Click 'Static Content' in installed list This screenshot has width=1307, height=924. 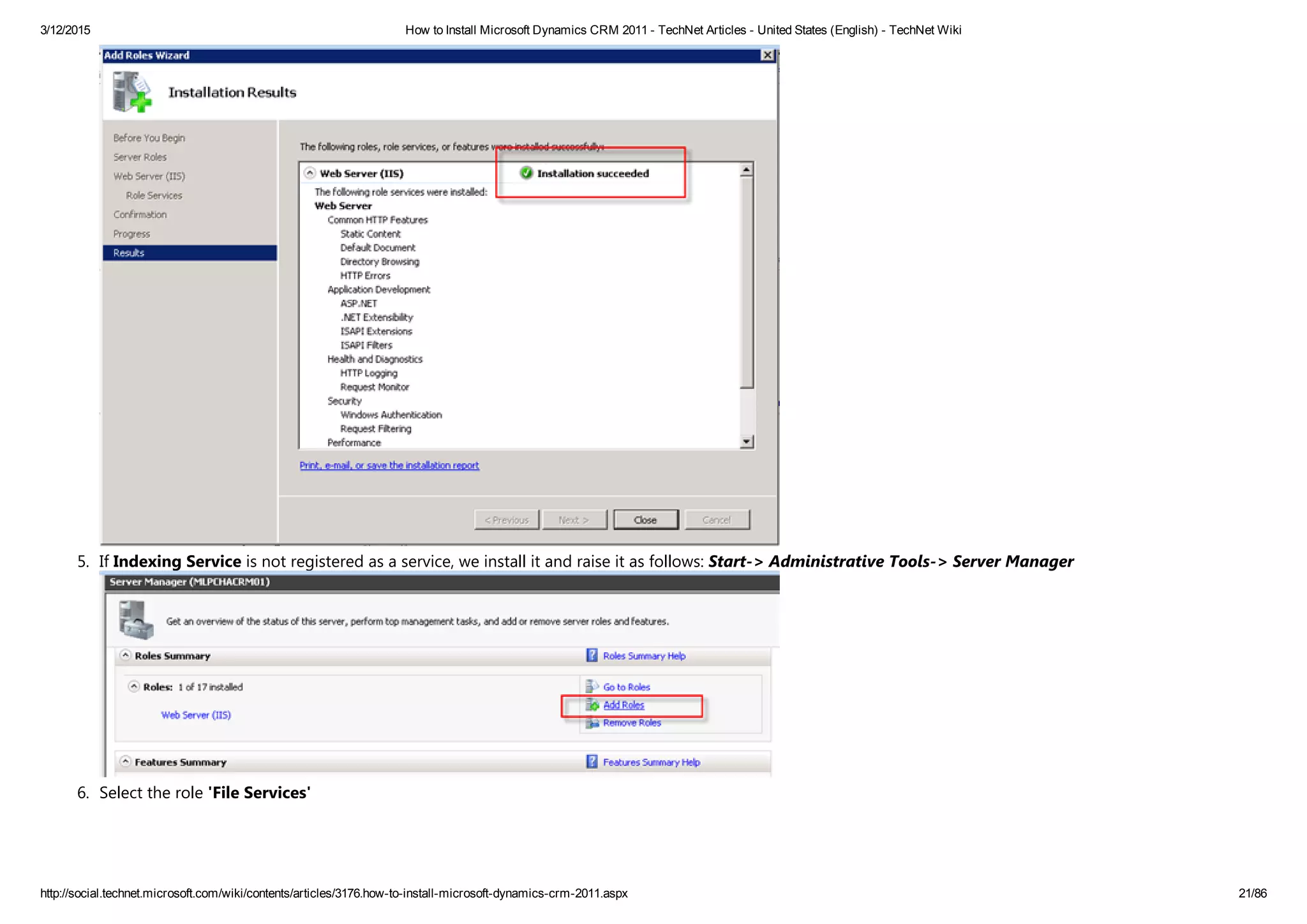pos(370,234)
